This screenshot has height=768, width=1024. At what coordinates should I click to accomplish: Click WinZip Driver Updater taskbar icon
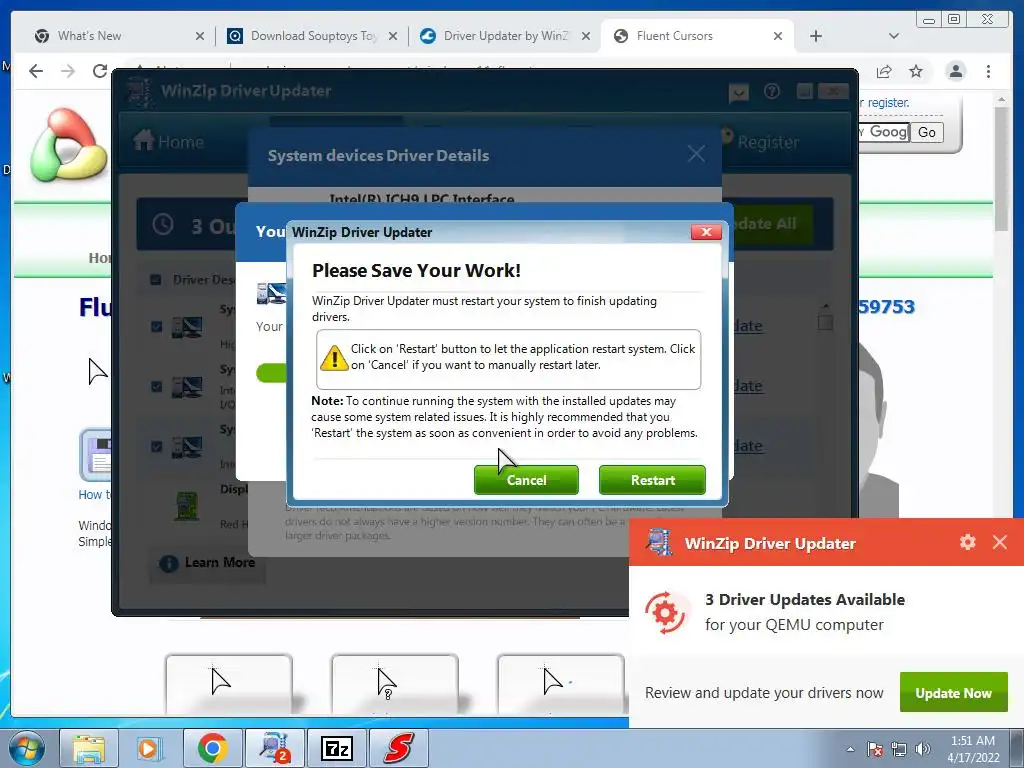[274, 748]
